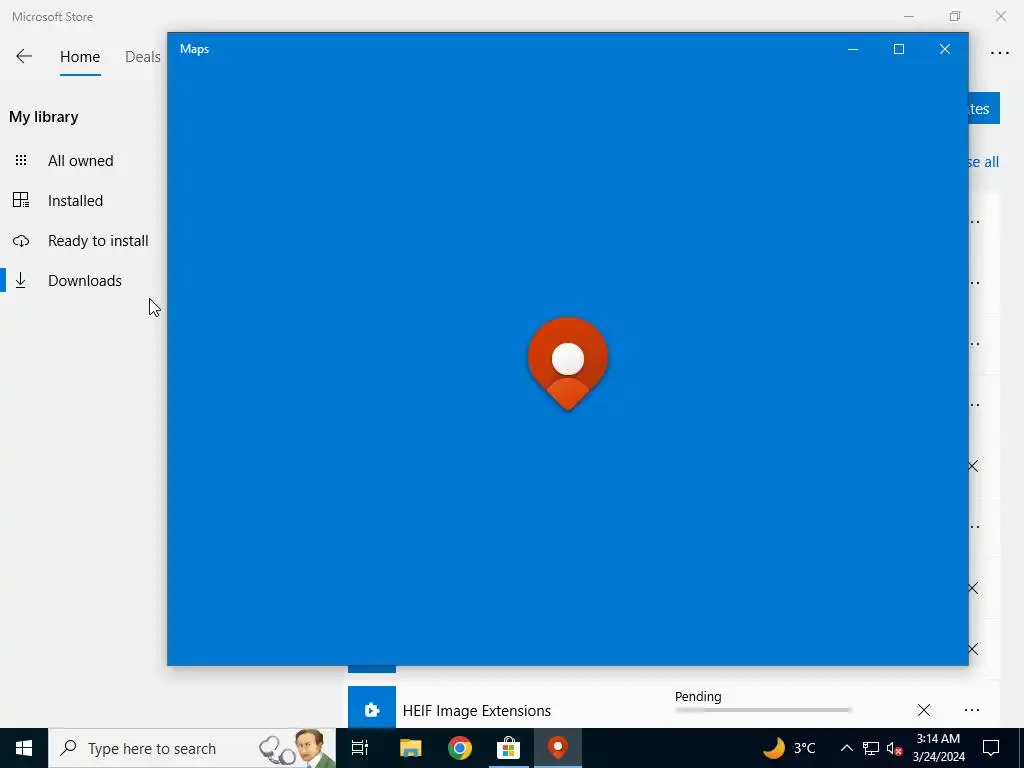The width and height of the screenshot is (1024, 768).
Task: Click the Downloads arrow icon
Action: (x=21, y=281)
